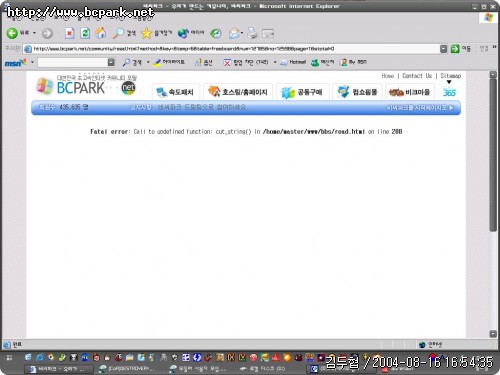Open dropdown next to MSN search button
This screenshot has width=500, height=375.
click(148, 62)
